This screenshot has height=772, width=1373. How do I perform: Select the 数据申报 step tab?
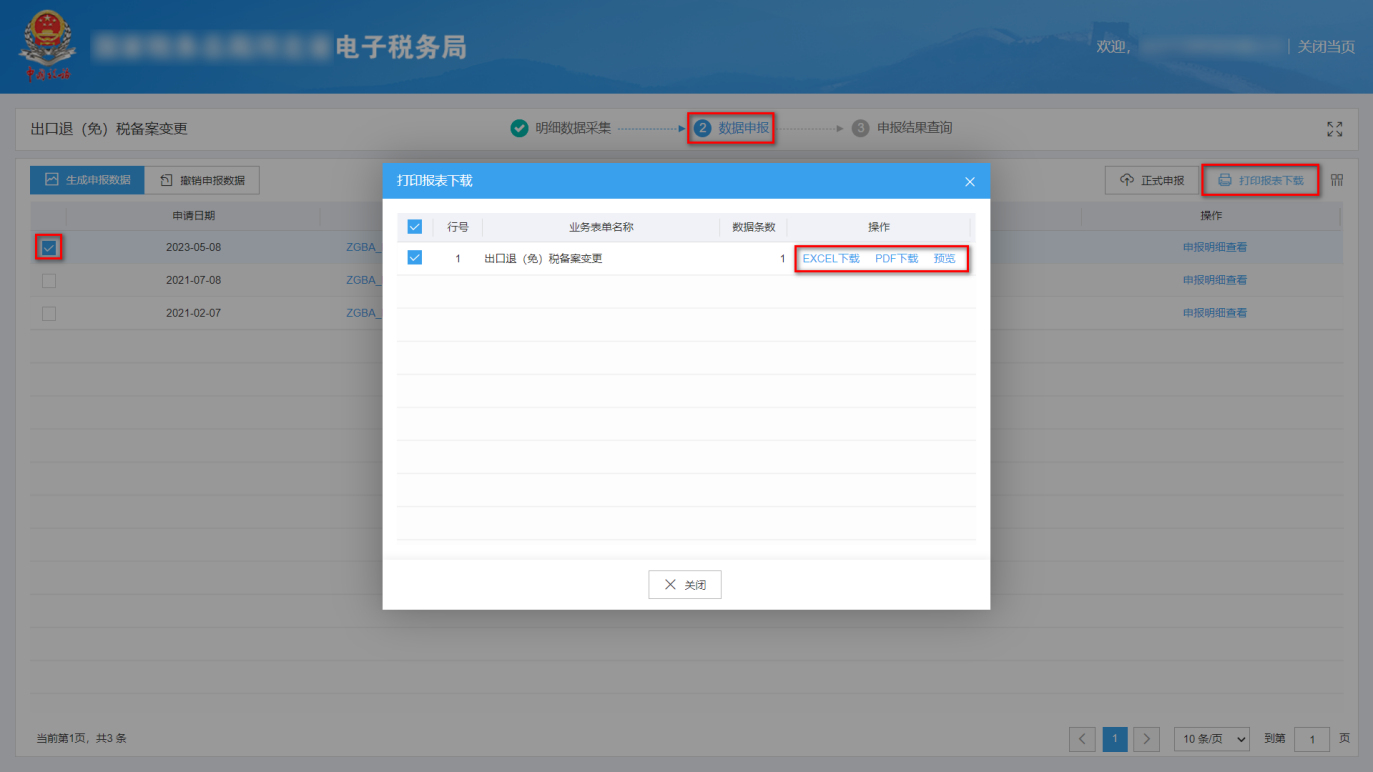(x=731, y=128)
